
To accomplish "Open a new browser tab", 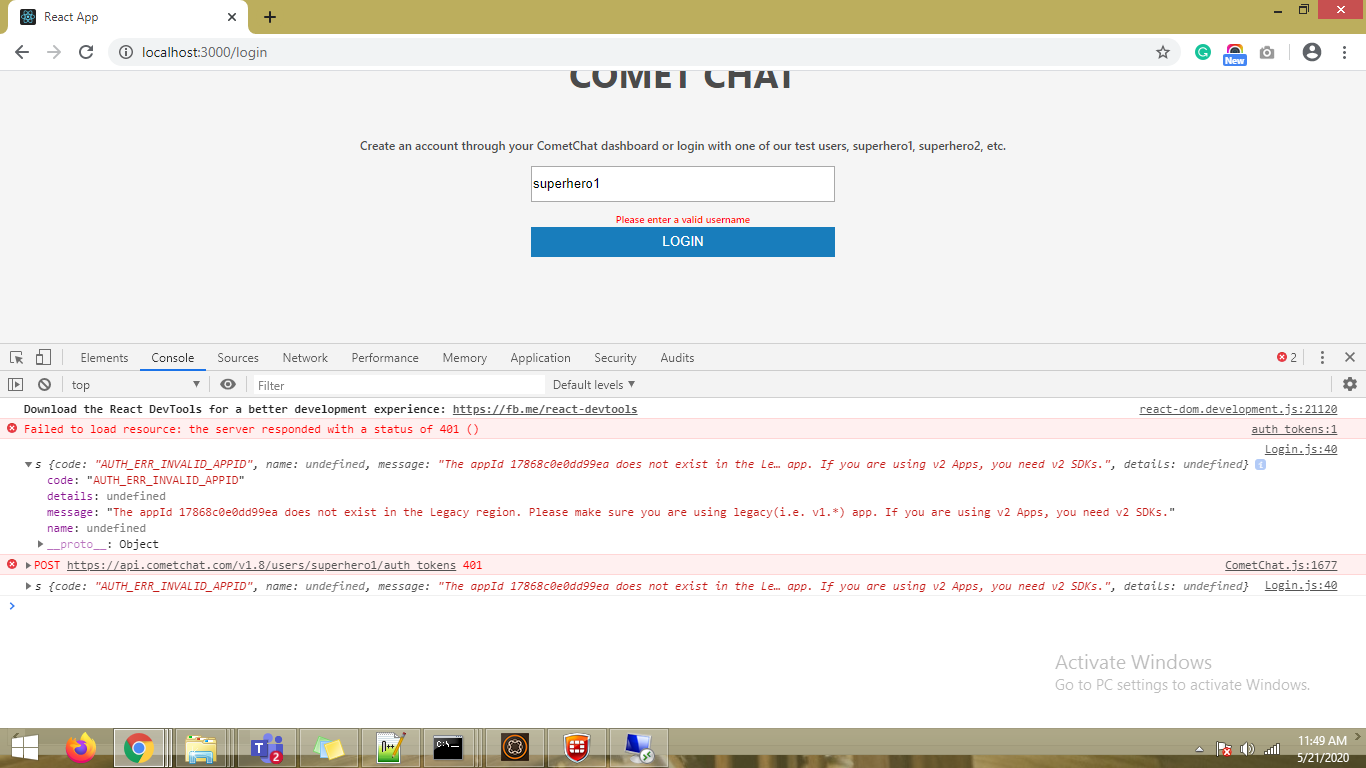I will 270,17.
